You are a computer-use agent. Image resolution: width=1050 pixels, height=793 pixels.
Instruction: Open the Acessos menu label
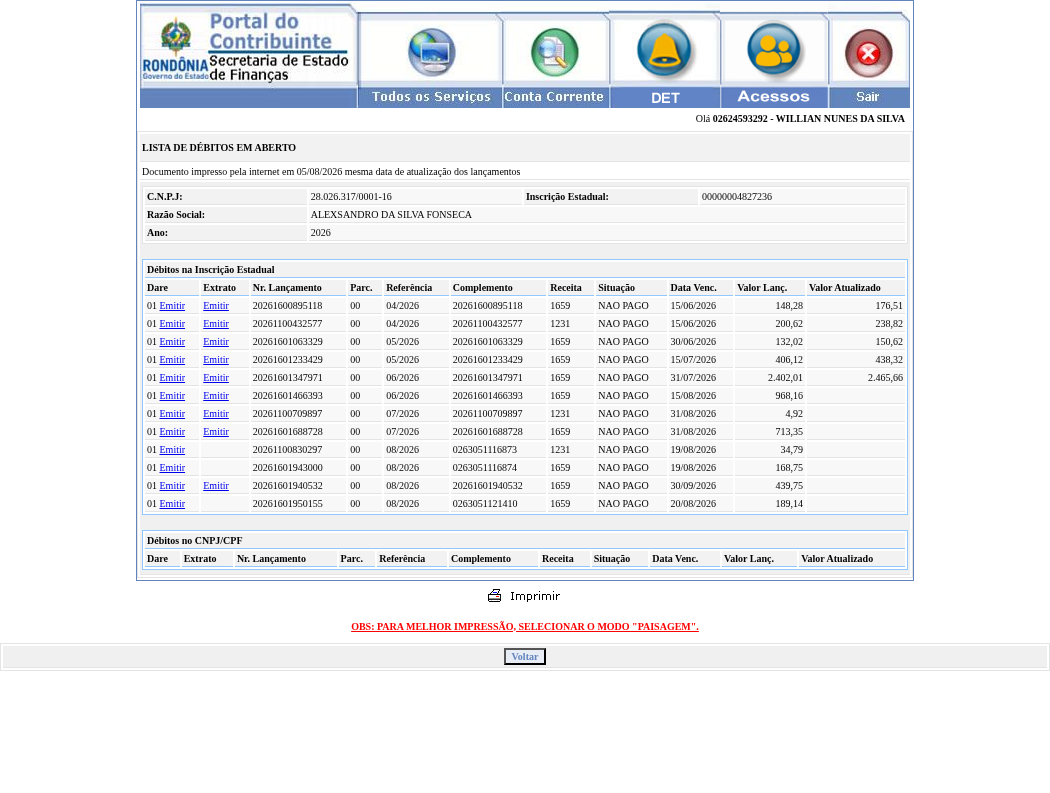[x=773, y=97]
